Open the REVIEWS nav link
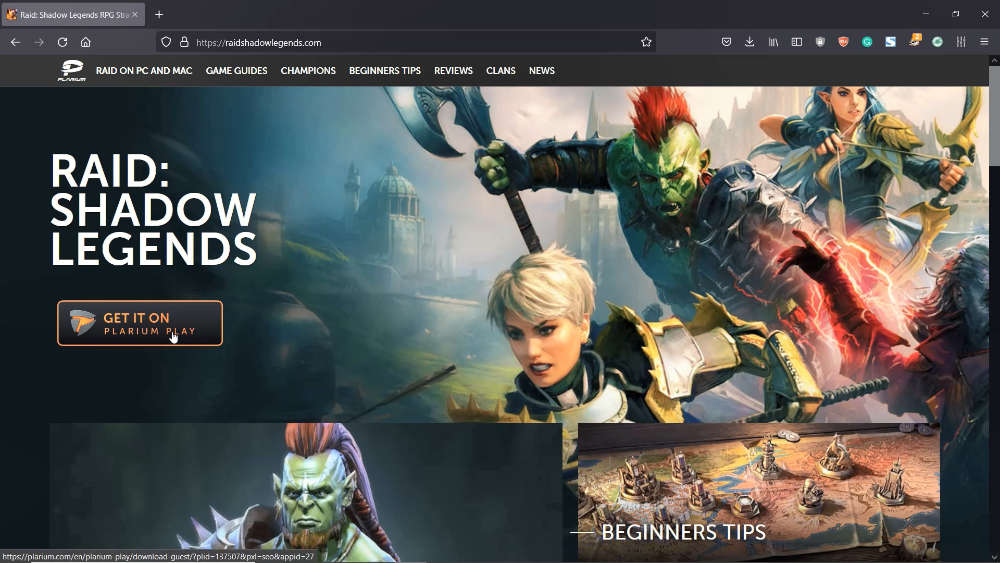Image resolution: width=1000 pixels, height=563 pixels. pos(453,71)
